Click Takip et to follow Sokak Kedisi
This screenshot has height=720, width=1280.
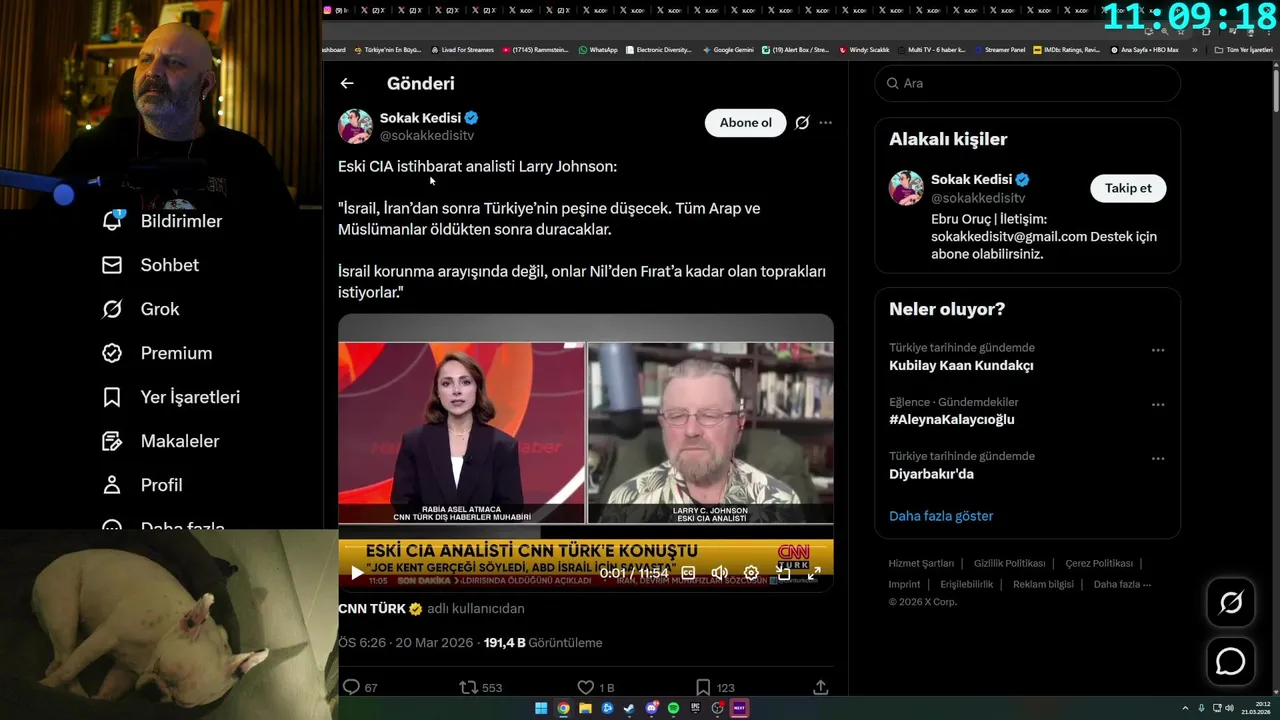pos(1128,188)
